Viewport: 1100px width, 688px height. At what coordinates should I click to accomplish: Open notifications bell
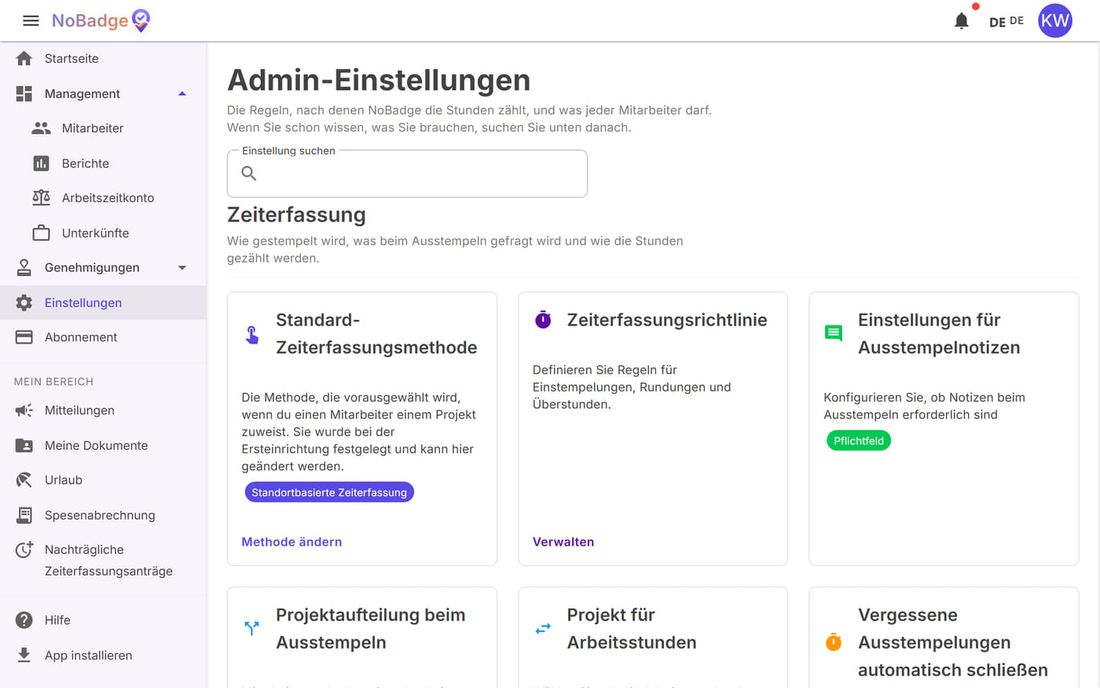961,21
